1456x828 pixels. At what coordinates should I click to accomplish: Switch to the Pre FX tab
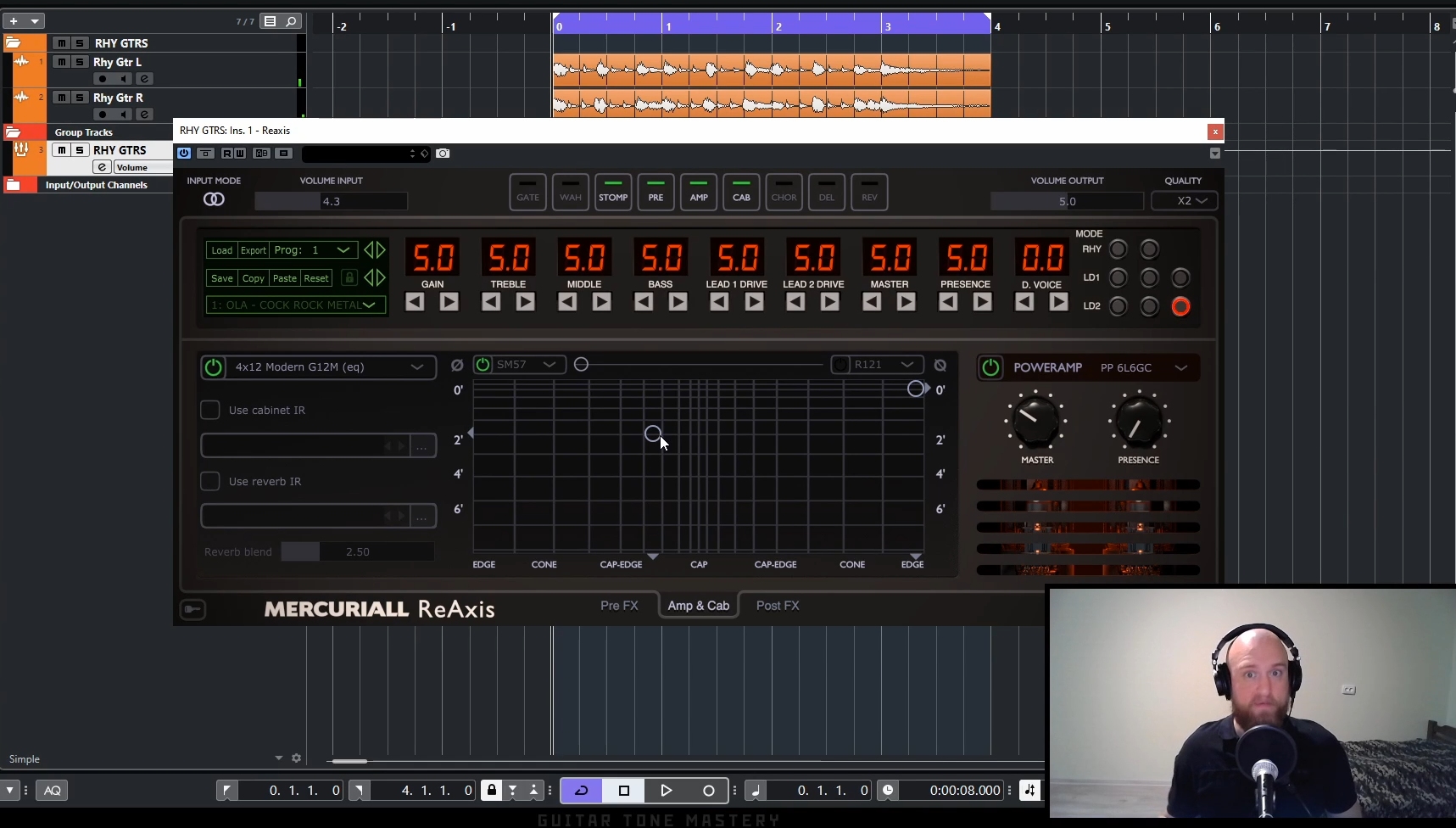point(619,606)
